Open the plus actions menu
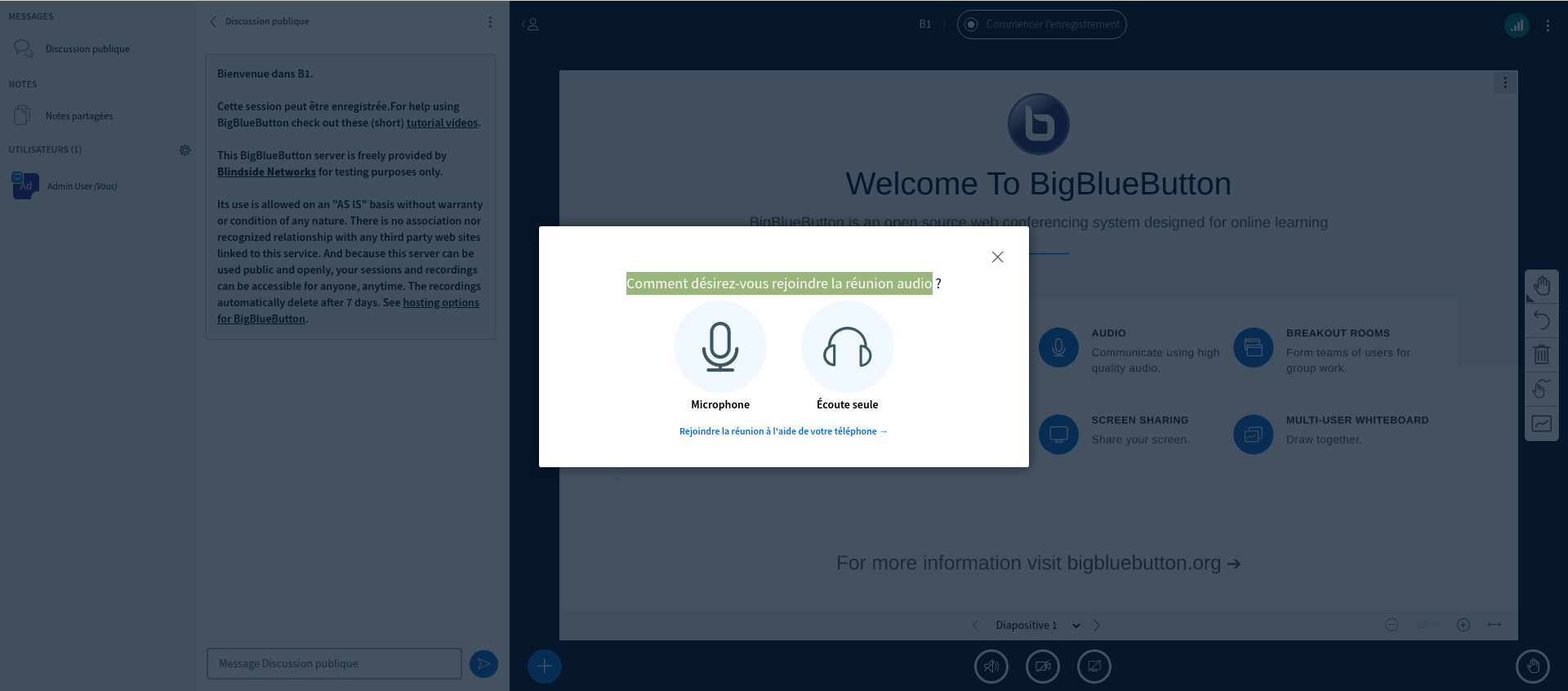This screenshot has width=1568, height=691. click(x=545, y=666)
